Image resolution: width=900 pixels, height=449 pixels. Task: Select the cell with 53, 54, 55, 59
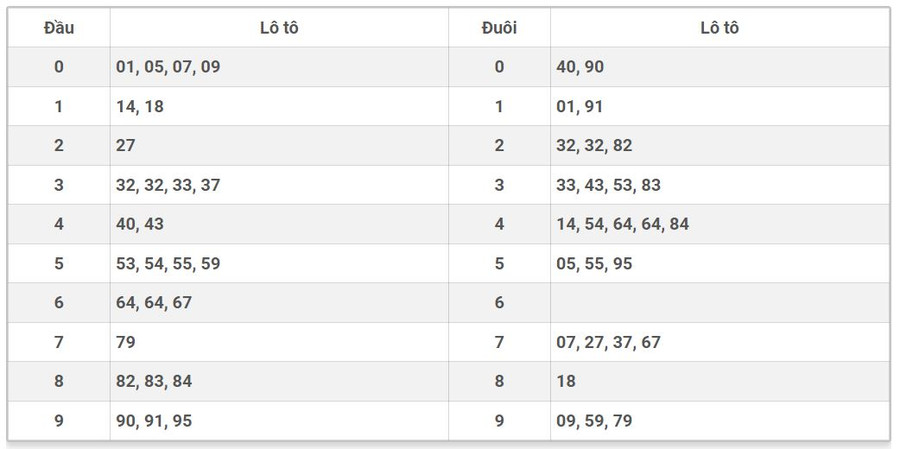tap(168, 264)
